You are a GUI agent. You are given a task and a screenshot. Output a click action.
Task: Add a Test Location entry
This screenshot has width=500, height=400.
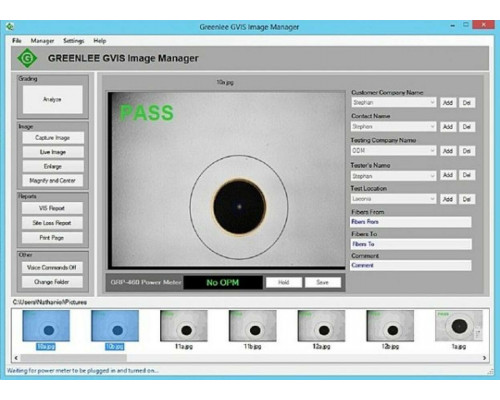(x=448, y=199)
